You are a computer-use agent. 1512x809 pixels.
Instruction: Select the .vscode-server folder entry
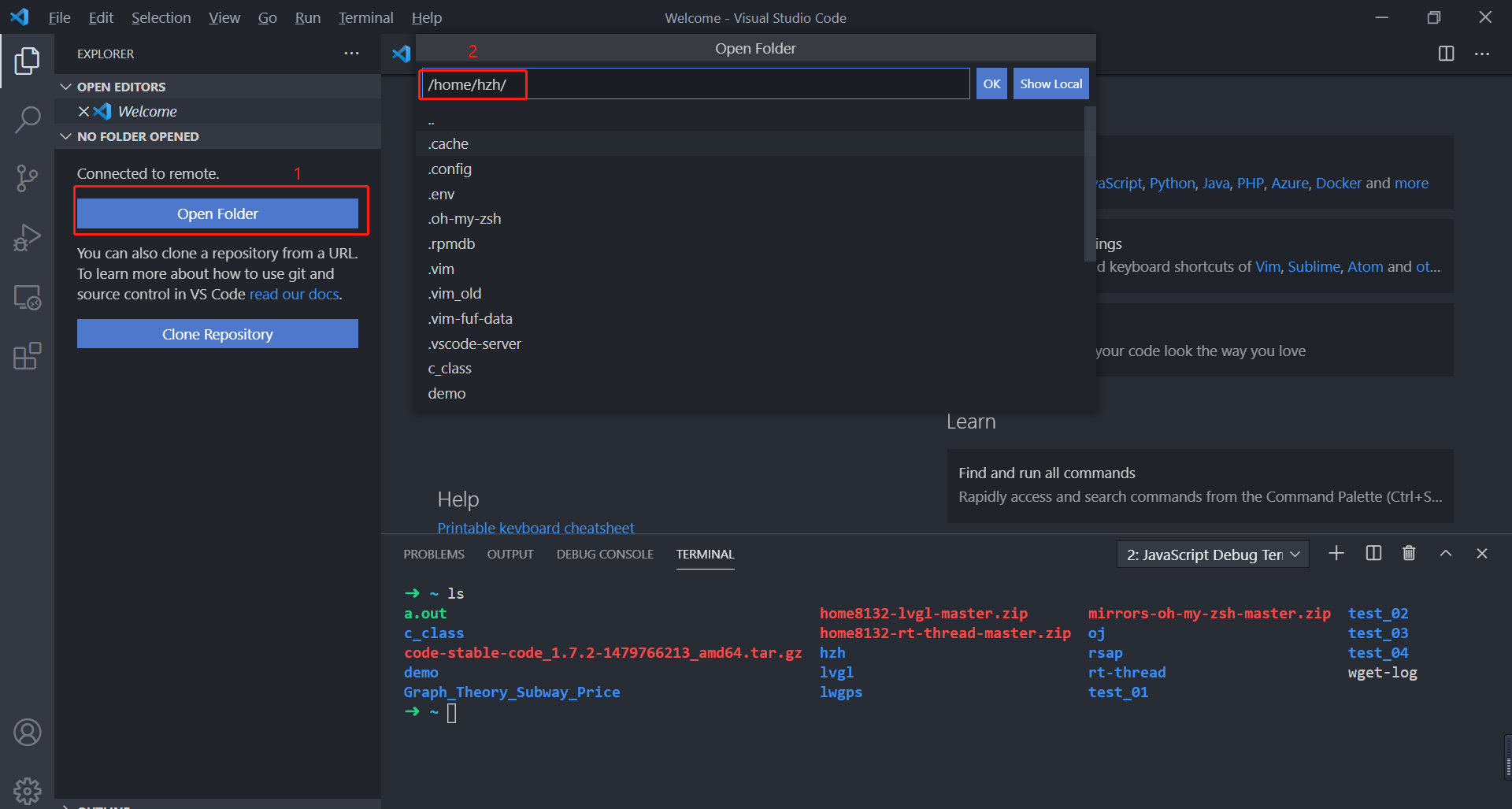[x=750, y=343]
